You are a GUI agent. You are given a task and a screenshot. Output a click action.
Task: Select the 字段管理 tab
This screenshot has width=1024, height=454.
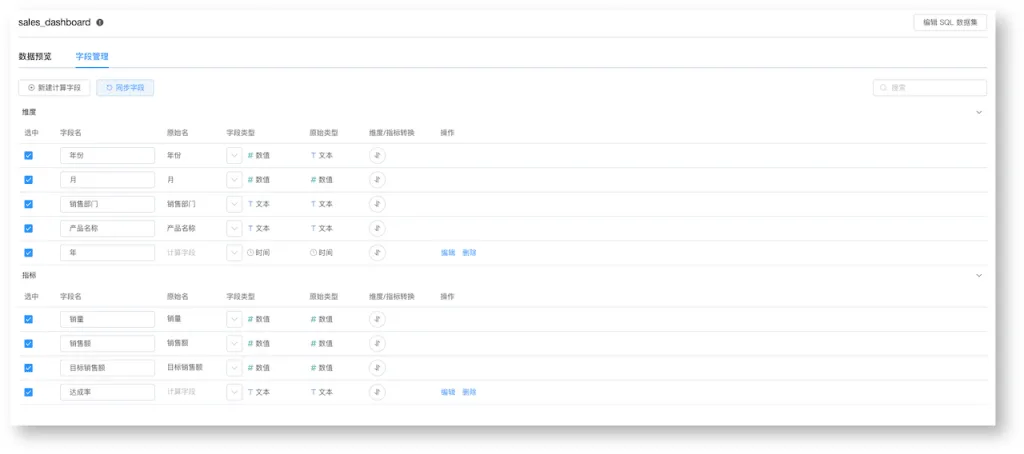(x=92, y=57)
